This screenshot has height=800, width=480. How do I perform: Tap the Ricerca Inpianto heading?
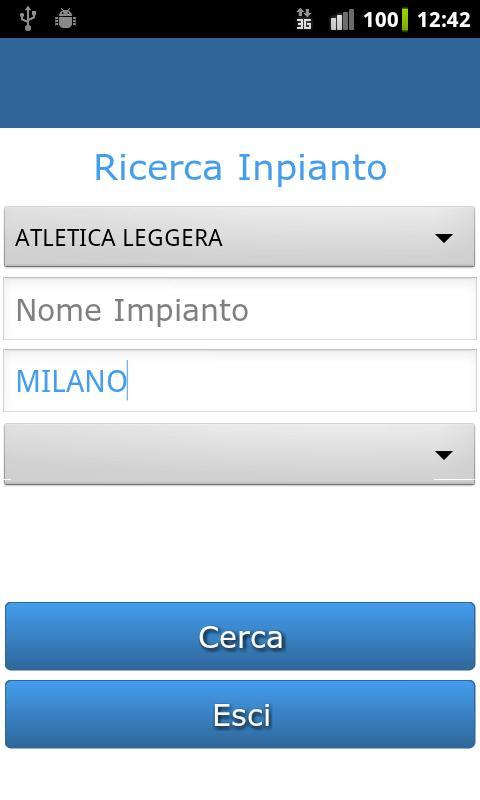(x=240, y=168)
